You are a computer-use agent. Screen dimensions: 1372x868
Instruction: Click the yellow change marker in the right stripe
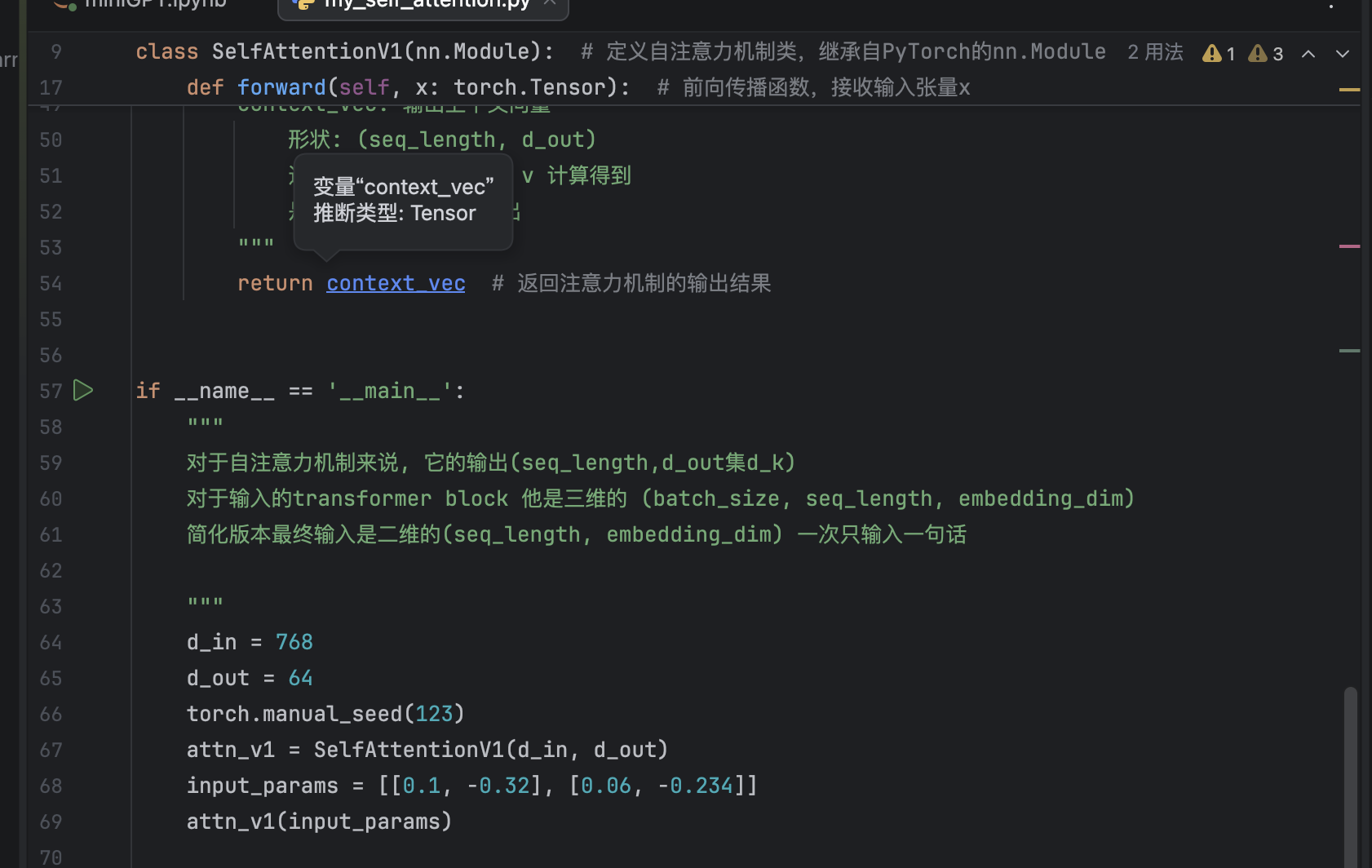tap(1352, 90)
